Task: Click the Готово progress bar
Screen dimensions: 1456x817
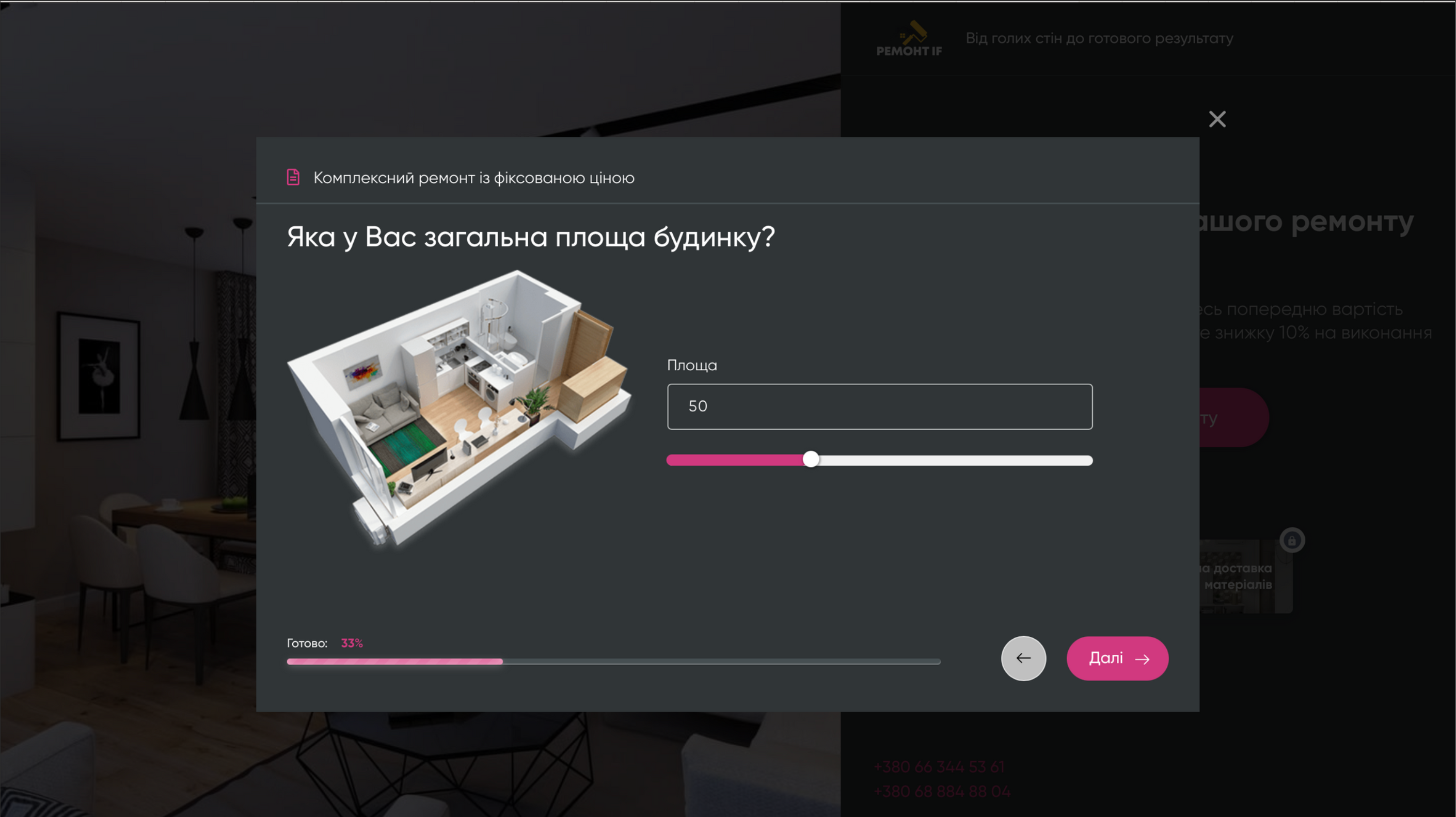Action: tap(613, 661)
